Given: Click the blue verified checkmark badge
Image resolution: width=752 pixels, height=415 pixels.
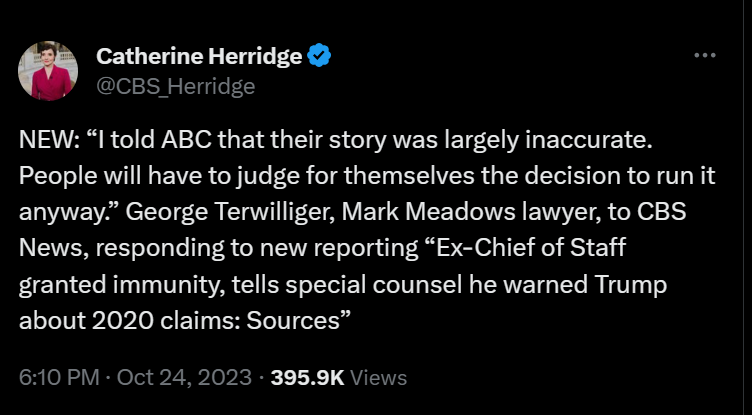Looking at the screenshot, I should tap(319, 57).
